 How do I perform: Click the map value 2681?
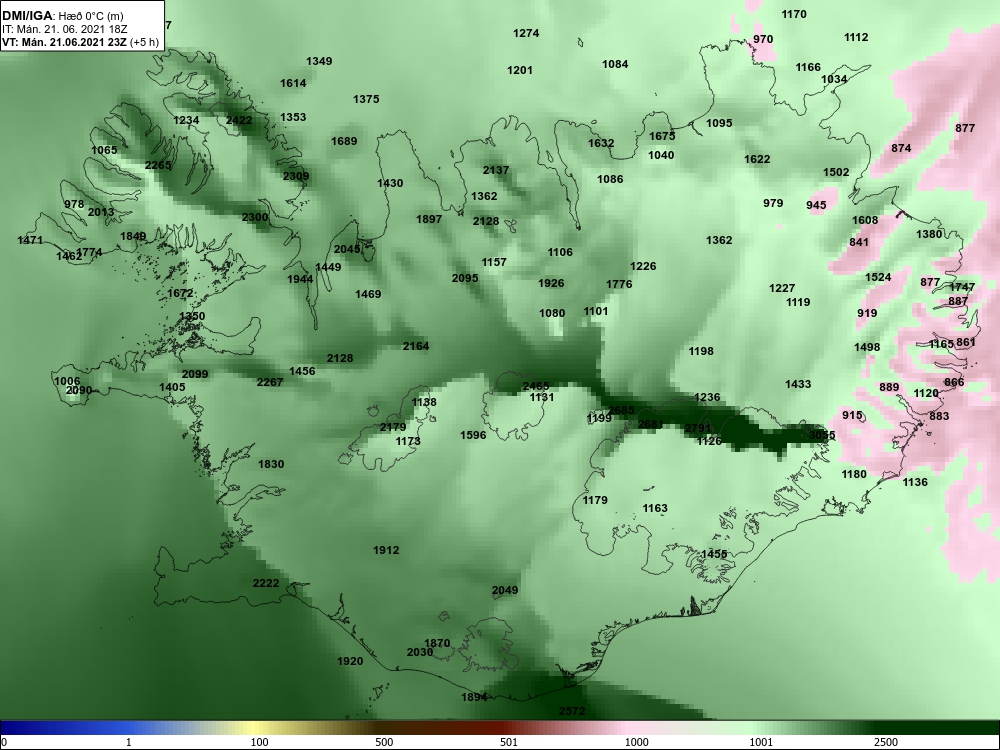651,424
